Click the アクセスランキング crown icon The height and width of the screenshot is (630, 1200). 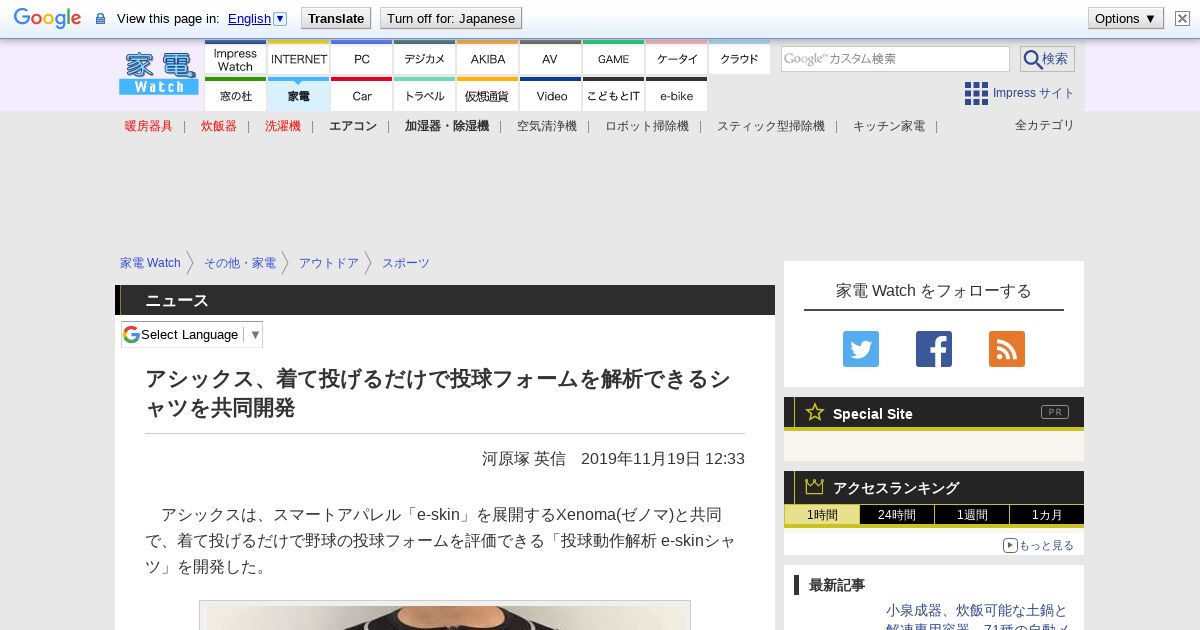click(x=815, y=487)
